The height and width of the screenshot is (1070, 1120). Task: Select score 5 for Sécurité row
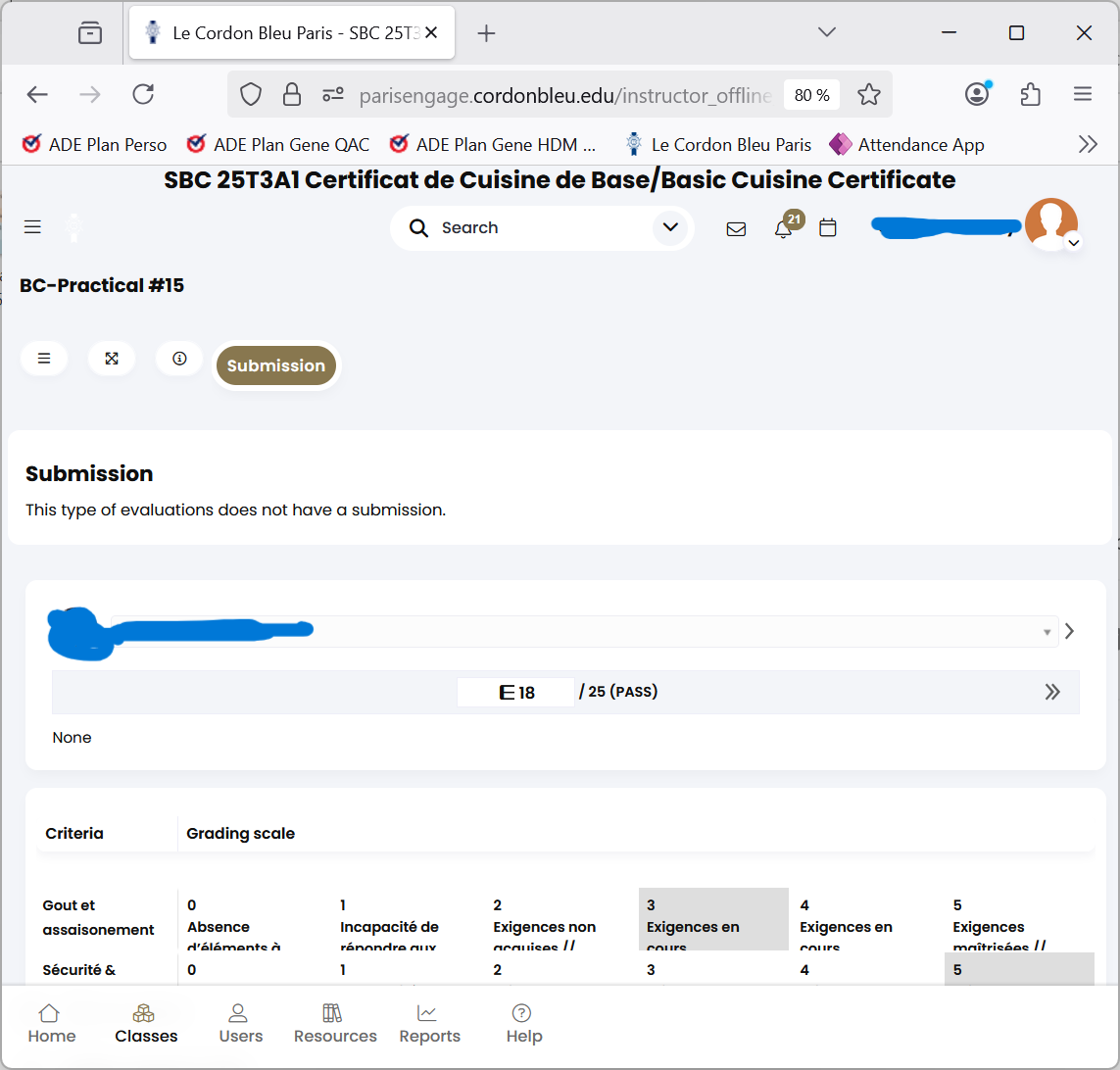click(x=1019, y=969)
